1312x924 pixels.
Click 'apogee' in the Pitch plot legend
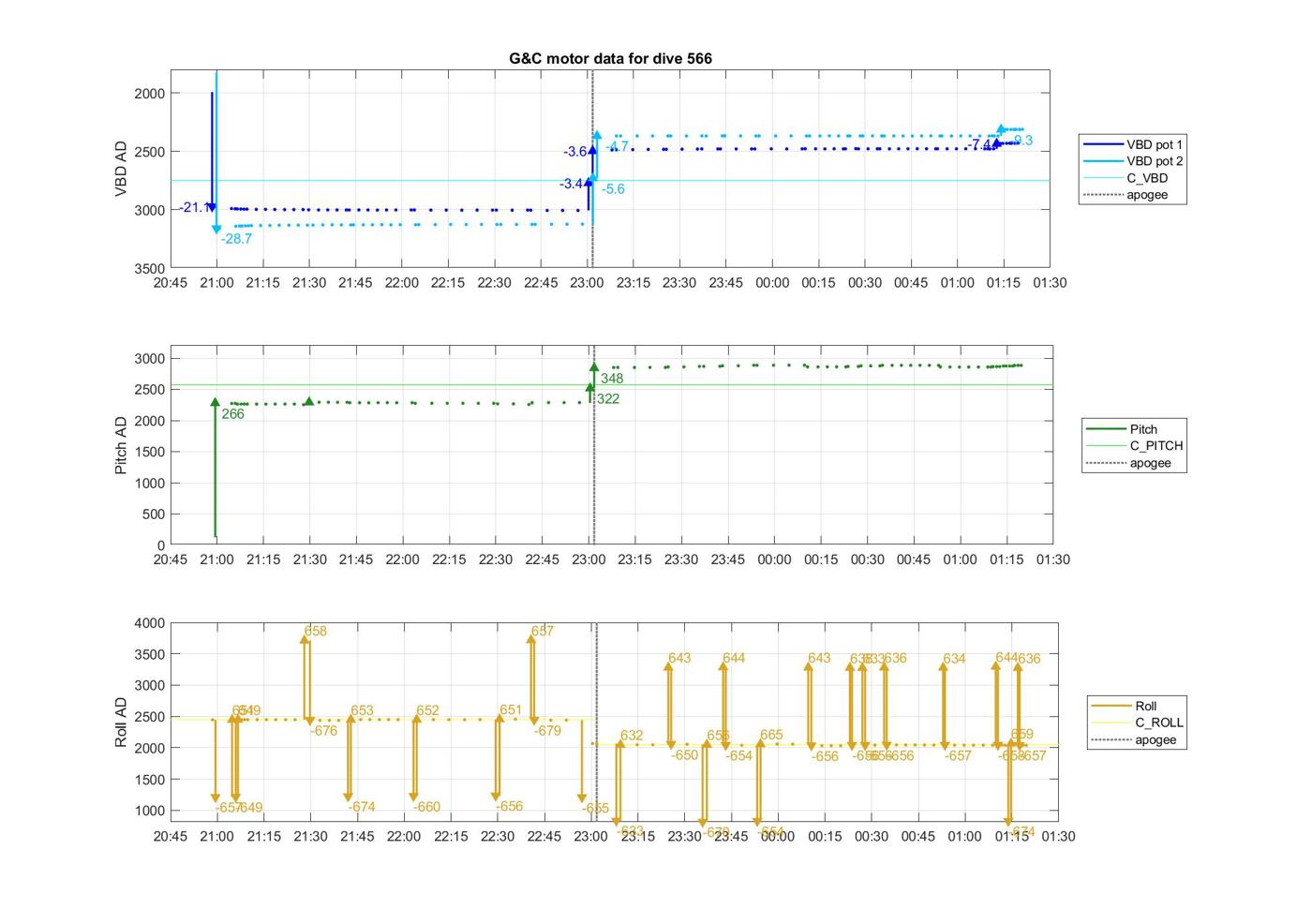point(1151,463)
